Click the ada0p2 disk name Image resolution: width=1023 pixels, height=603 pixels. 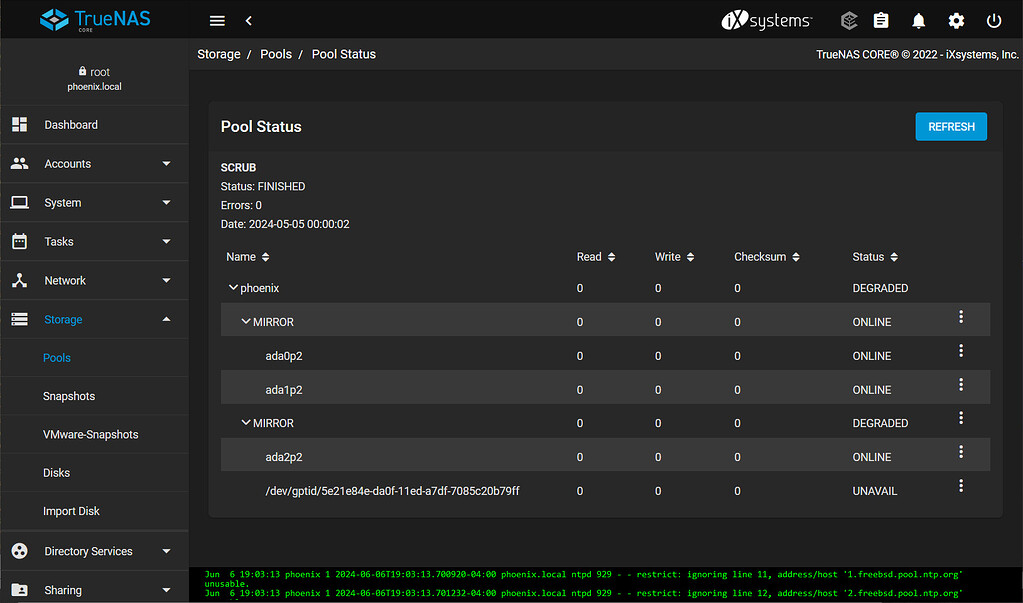(284, 356)
